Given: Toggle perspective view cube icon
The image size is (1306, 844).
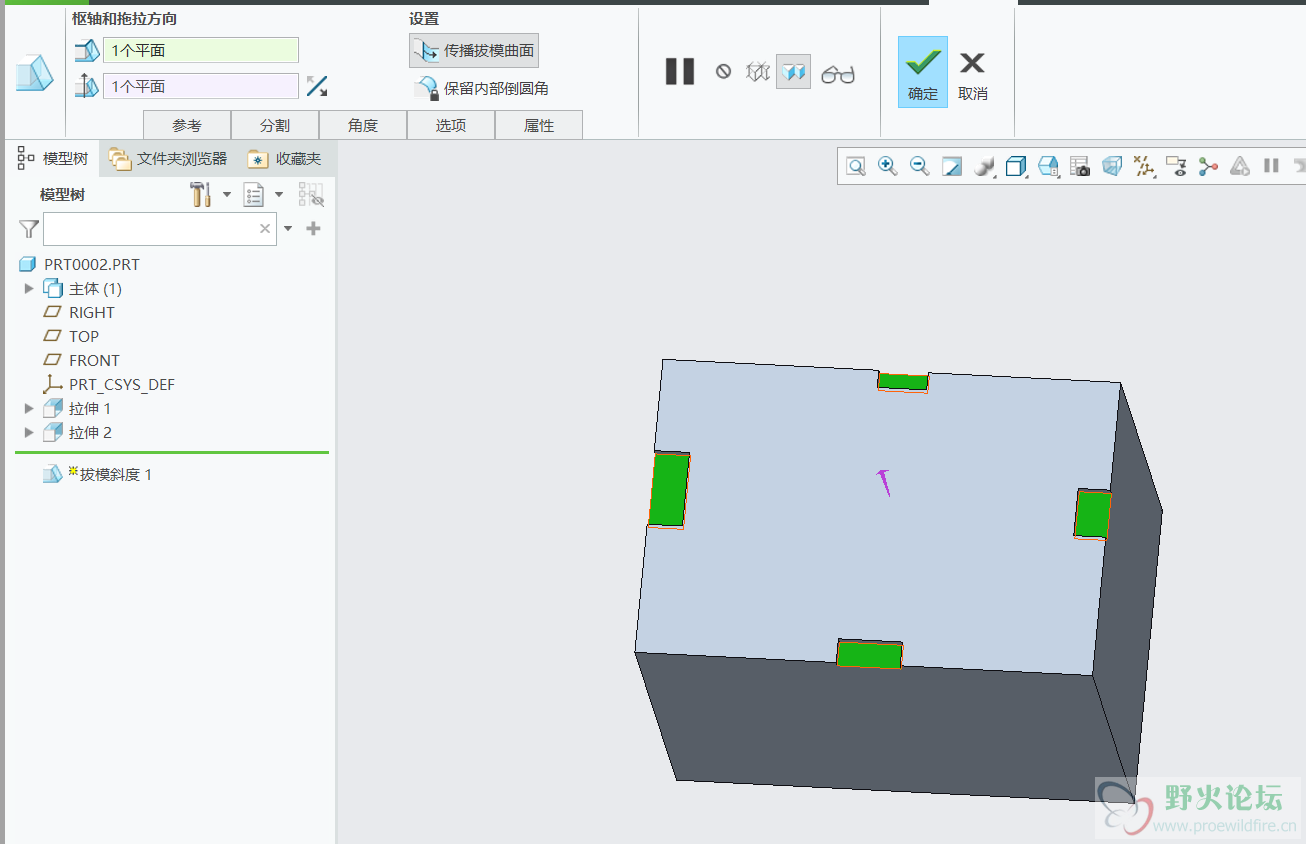Looking at the screenshot, I should pos(1112,166).
